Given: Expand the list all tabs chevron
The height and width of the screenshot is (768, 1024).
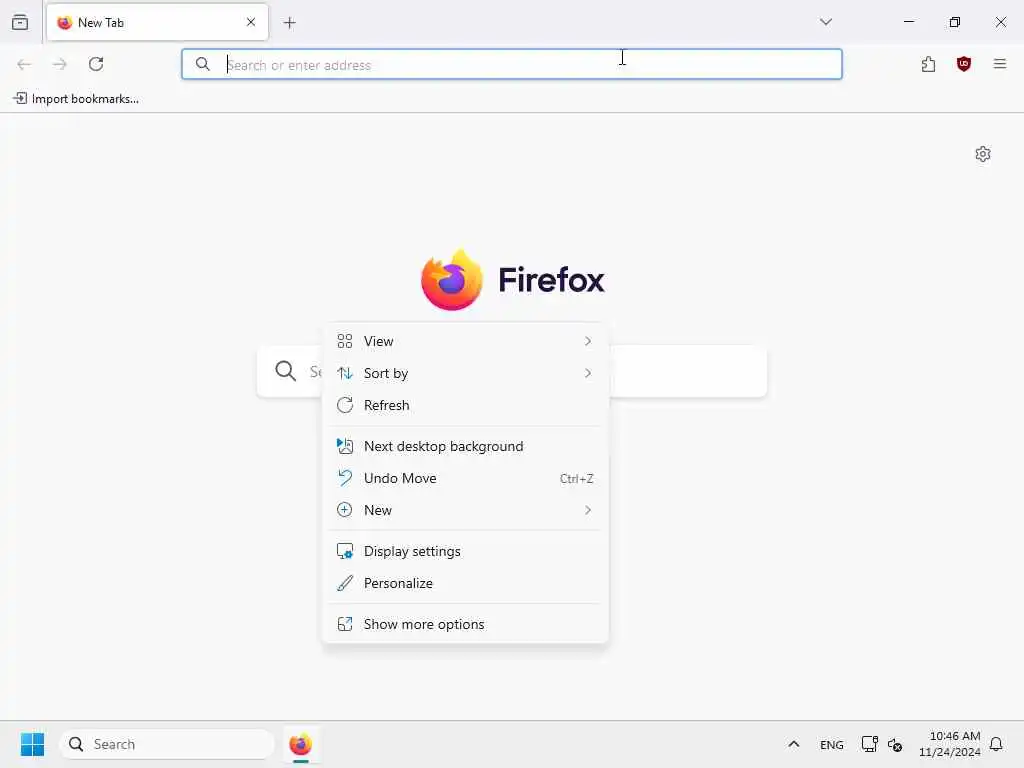Looking at the screenshot, I should click(825, 22).
